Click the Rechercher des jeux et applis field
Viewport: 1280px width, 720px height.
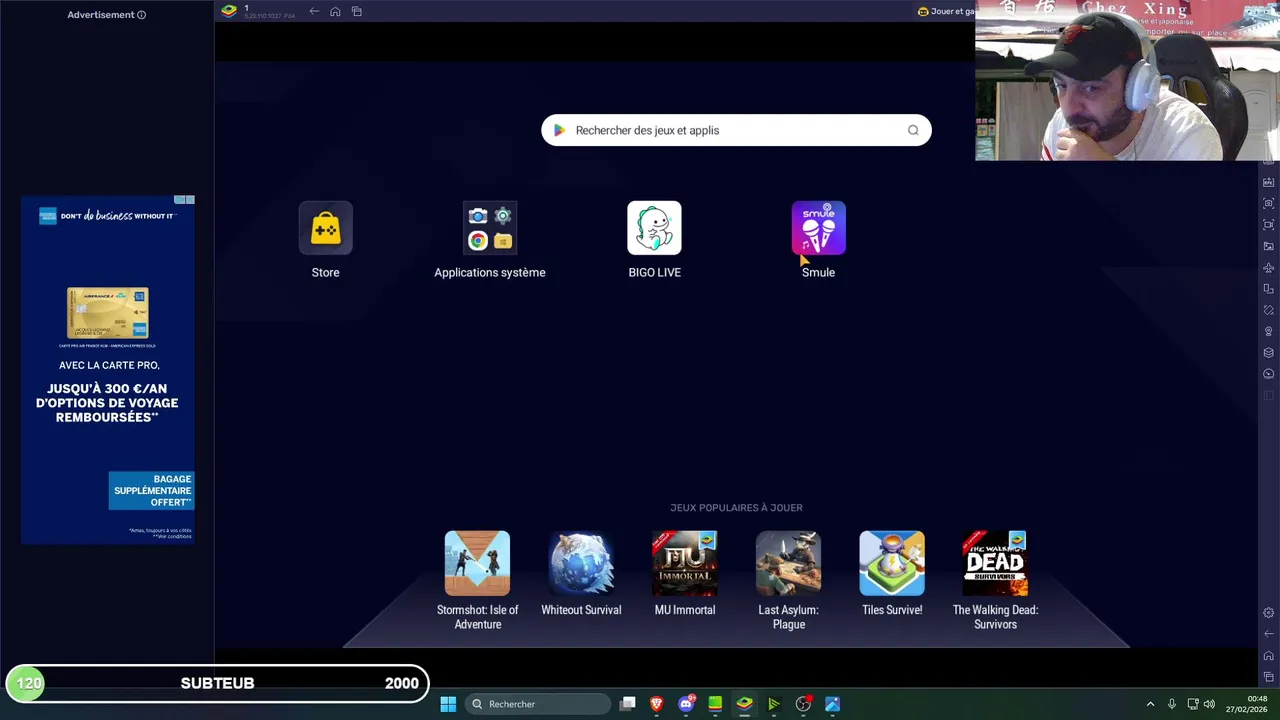tap(736, 130)
